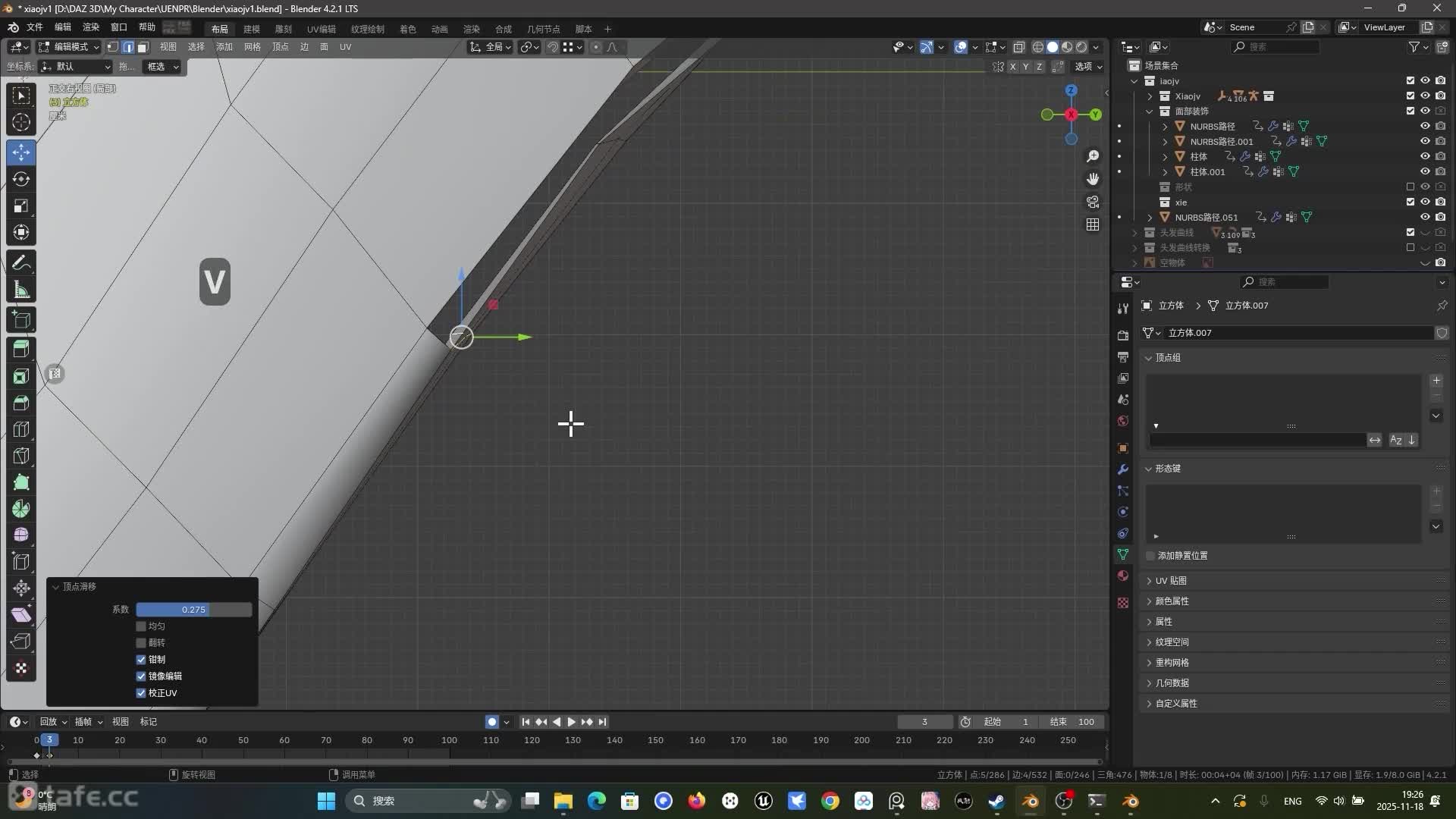Enable the 均匀 checkbox
This screenshot has height=819, width=1456.
pos(141,626)
